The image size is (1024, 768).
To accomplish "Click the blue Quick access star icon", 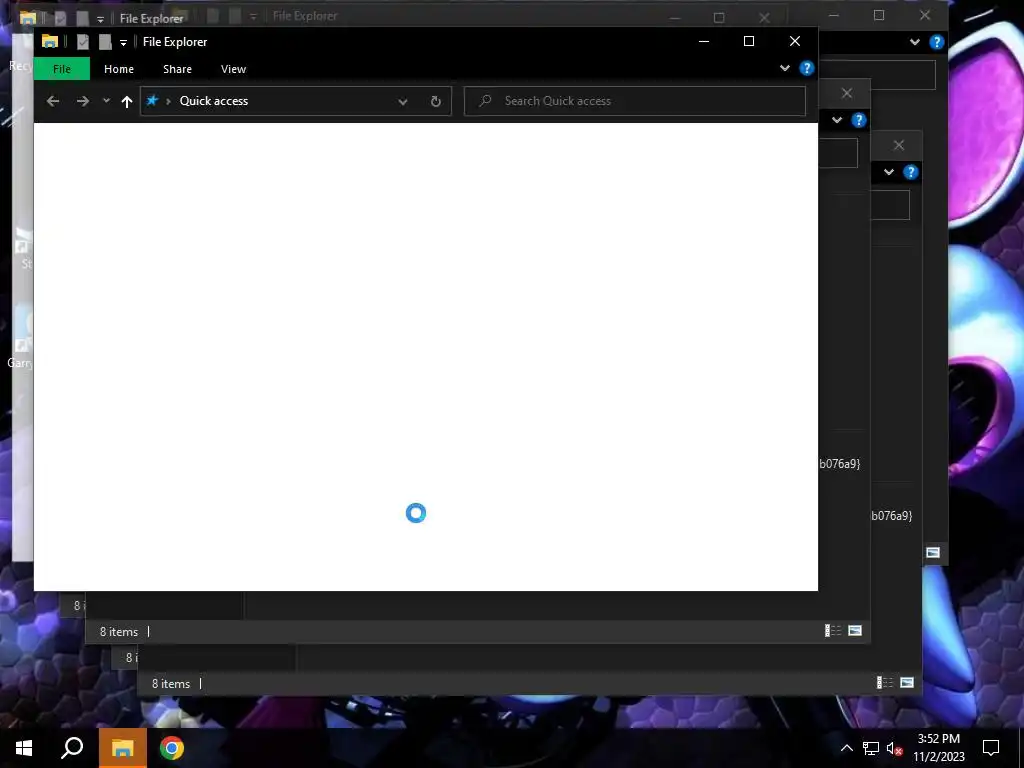I will coord(152,101).
